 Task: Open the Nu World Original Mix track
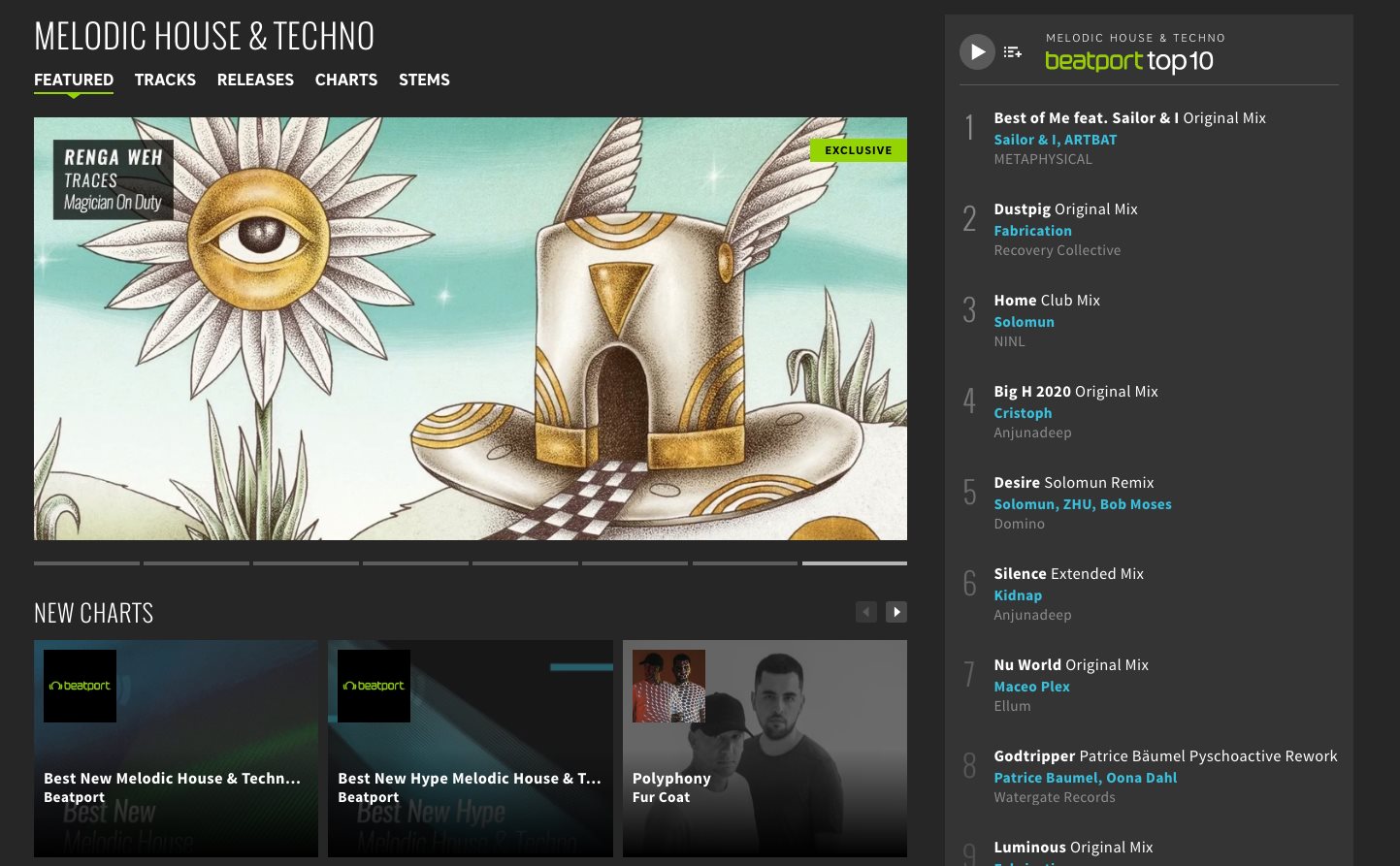click(1071, 664)
